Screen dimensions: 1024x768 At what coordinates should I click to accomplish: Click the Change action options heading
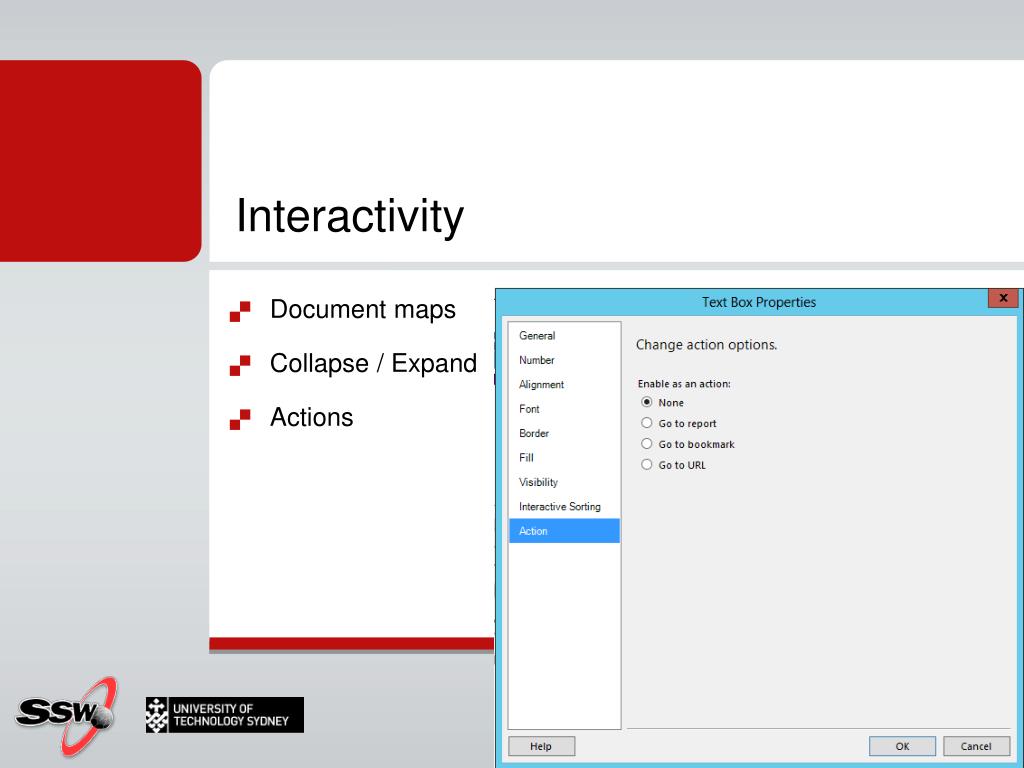click(x=707, y=345)
